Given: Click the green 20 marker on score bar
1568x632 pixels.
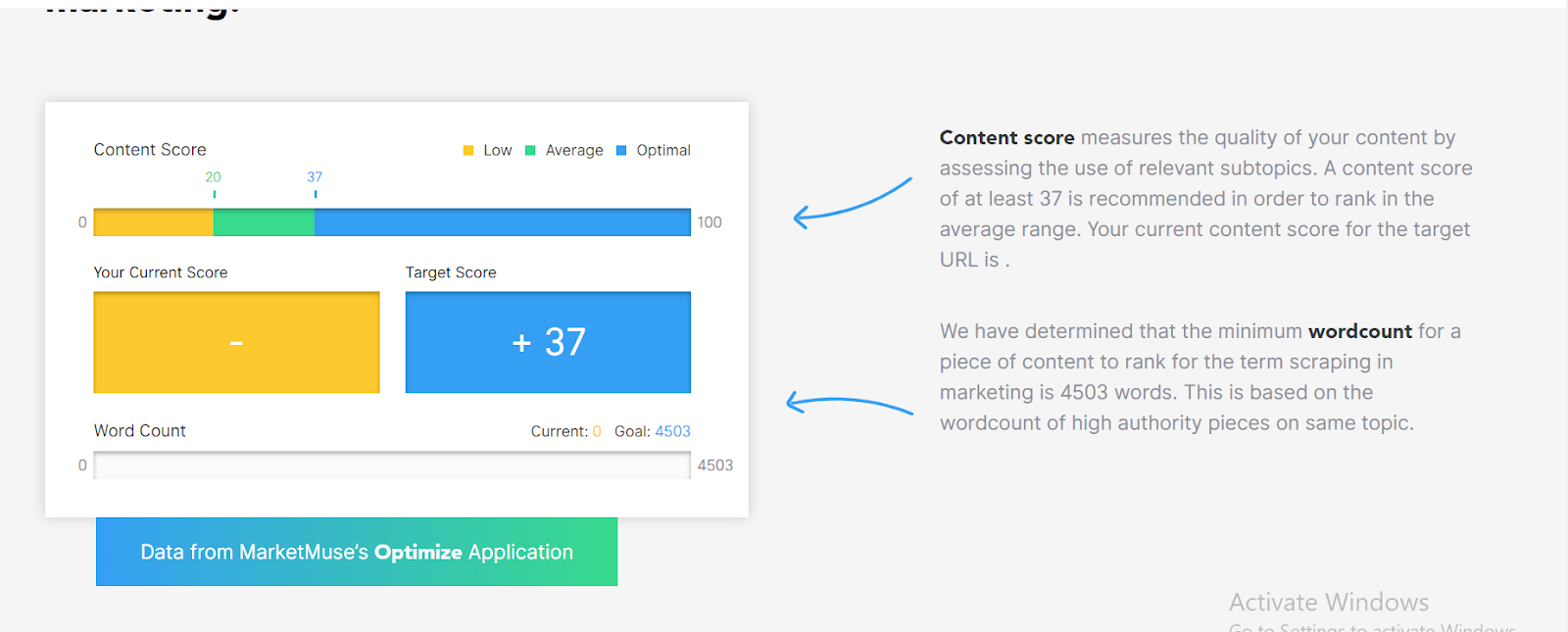Looking at the screenshot, I should 214,184.
